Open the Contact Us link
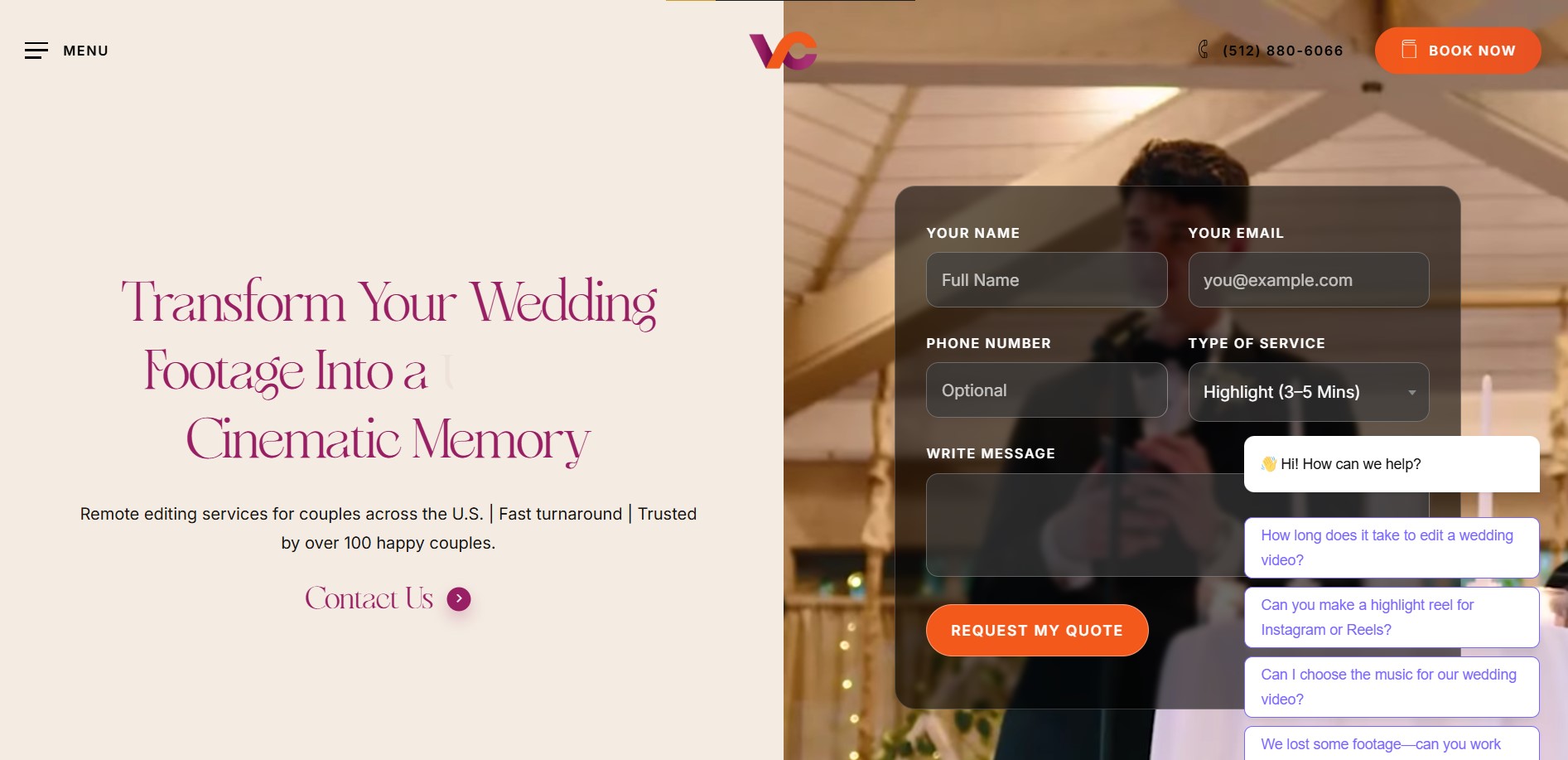The width and height of the screenshot is (1568, 760). click(x=369, y=598)
